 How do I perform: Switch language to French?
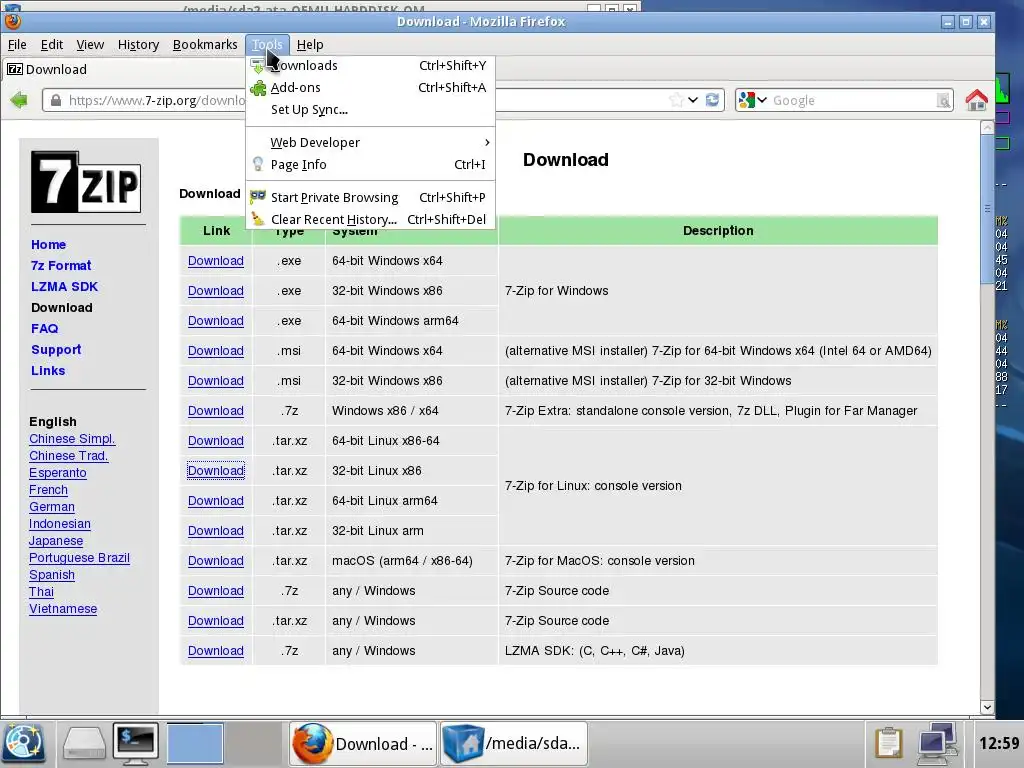(48, 490)
